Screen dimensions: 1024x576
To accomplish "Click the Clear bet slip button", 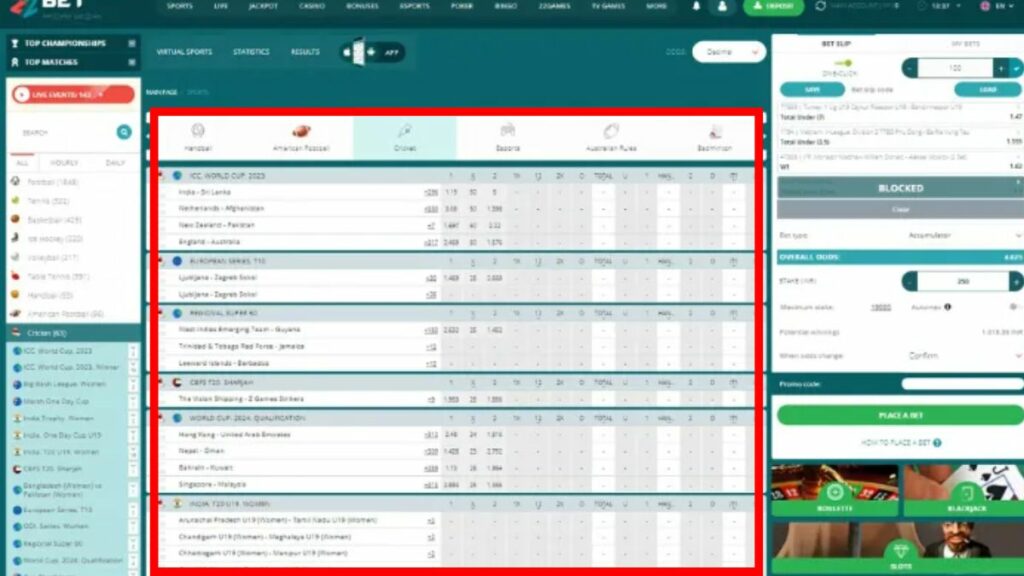I will 901,210.
